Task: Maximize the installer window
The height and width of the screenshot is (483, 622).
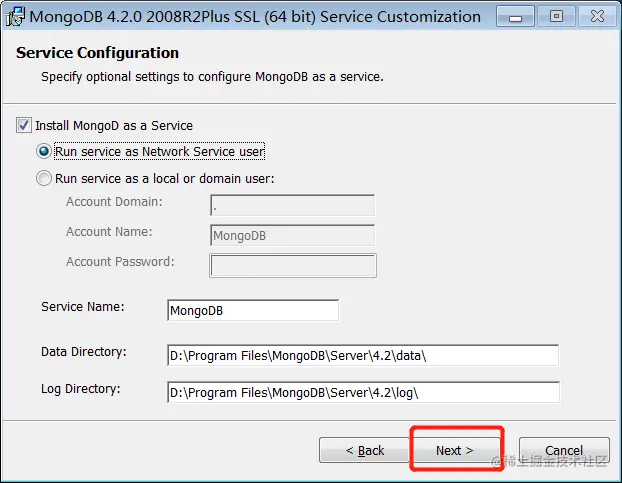Action: 556,16
